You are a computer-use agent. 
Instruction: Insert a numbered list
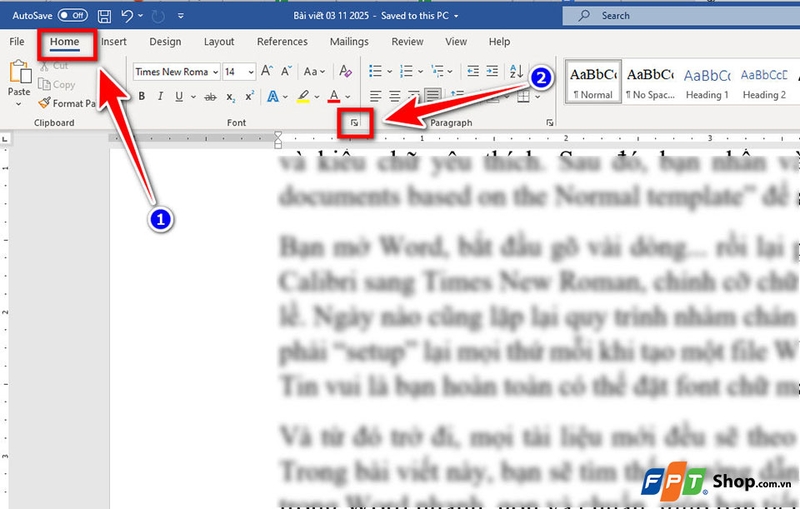click(406, 71)
